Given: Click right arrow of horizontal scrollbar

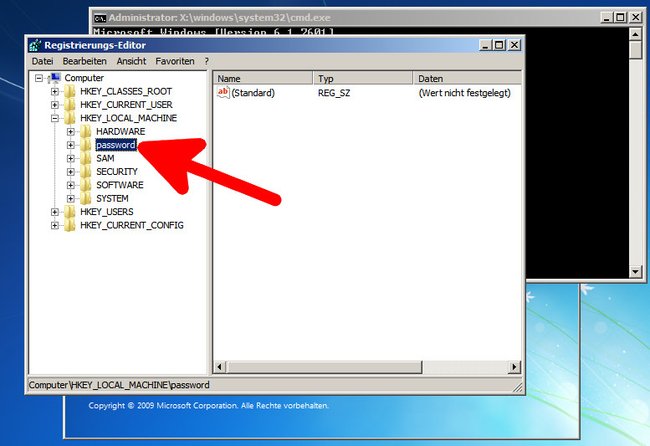Looking at the screenshot, I should (514, 367).
